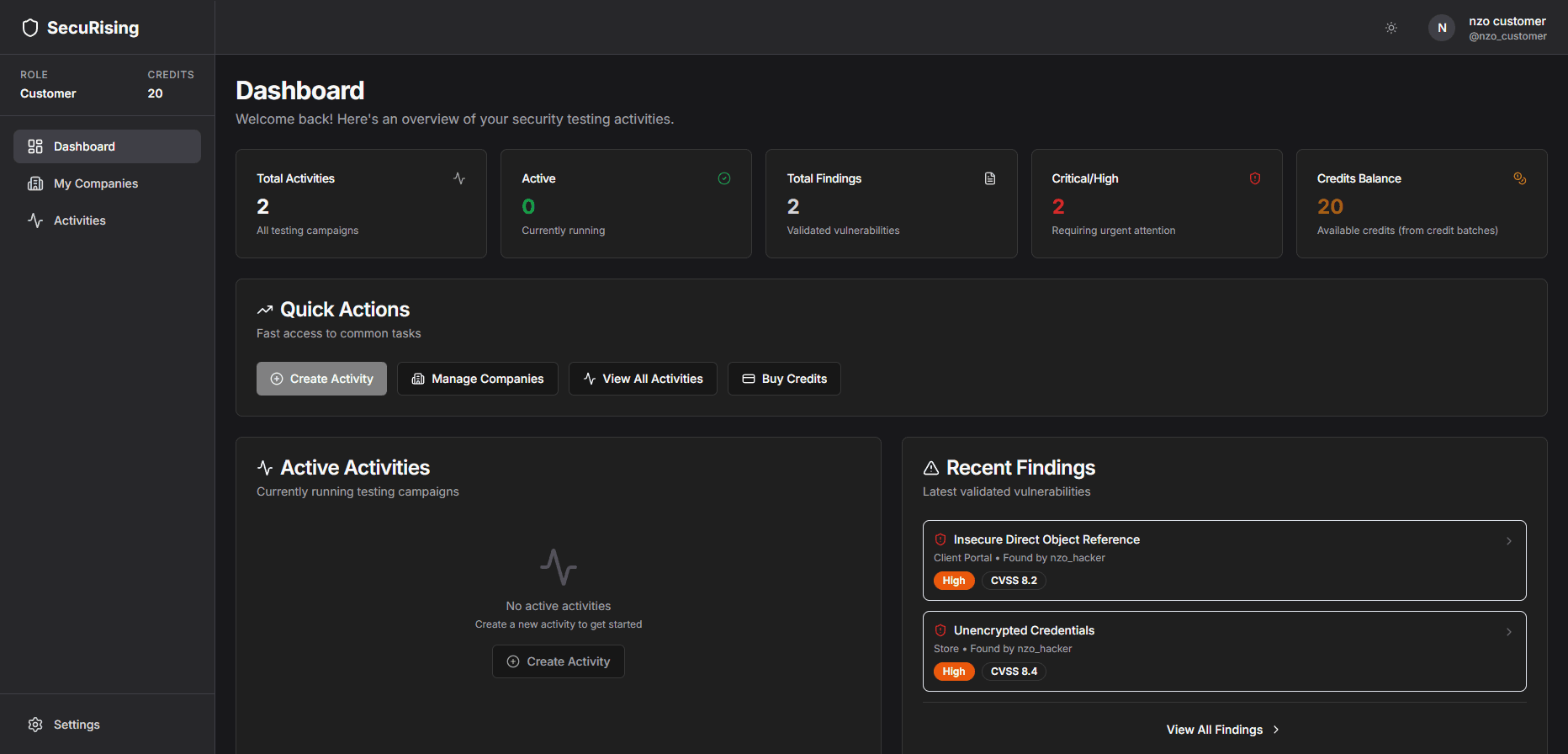Viewport: 1568px width, 754px height.
Task: Click the CVSS 8.2 badge
Action: [x=1014, y=581]
